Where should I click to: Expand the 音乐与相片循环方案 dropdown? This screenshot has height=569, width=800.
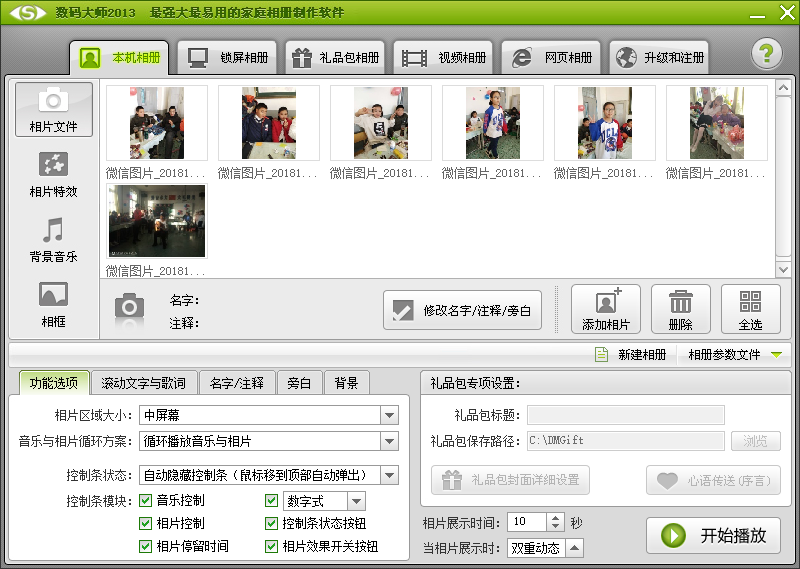point(389,441)
